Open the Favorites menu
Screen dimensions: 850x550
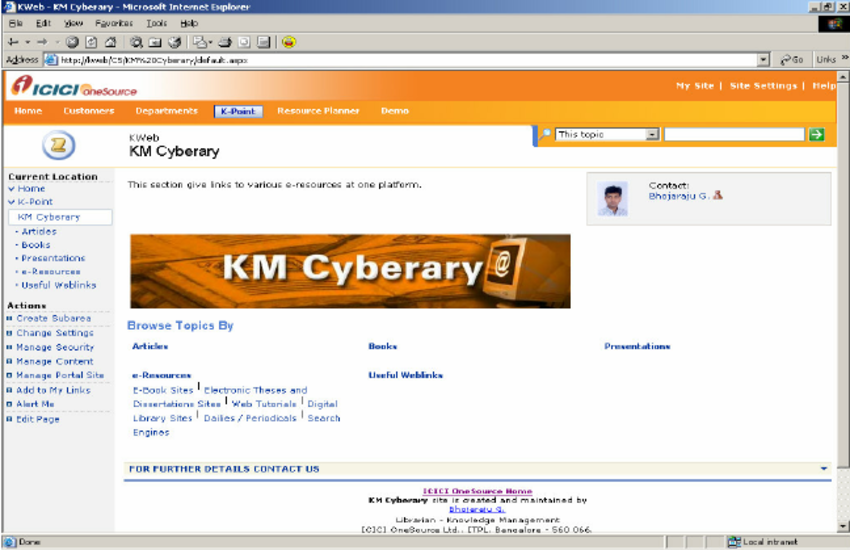[114, 23]
